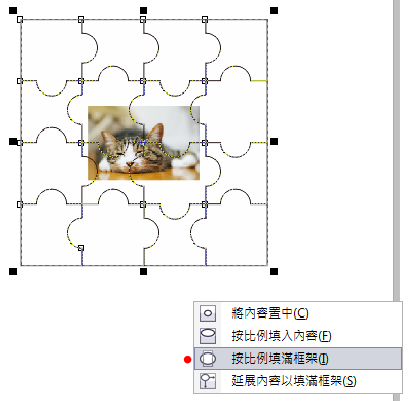Select the bottom-center black selection handle
The image size is (409, 401).
[143, 272]
